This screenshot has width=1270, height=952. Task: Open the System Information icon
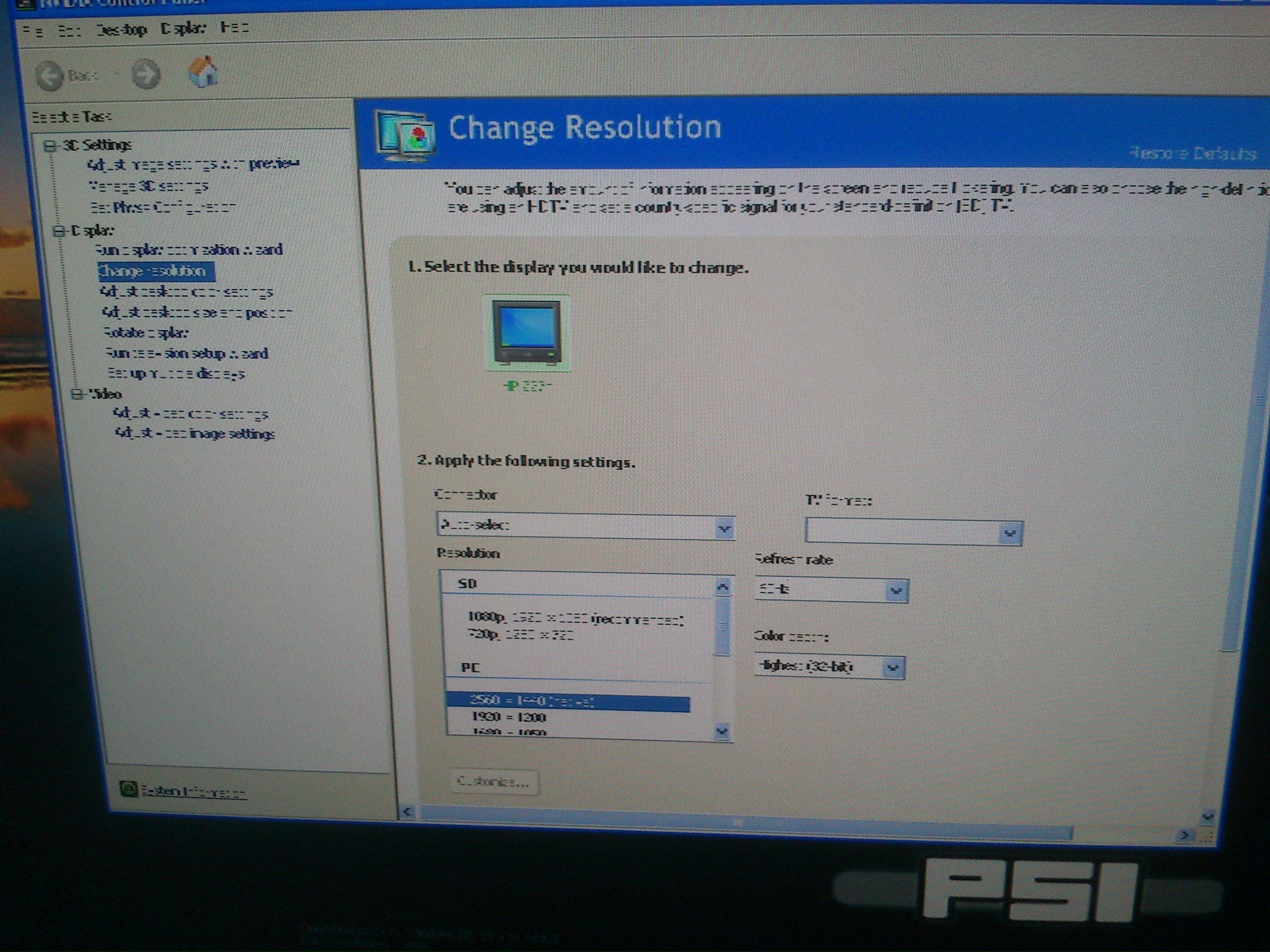[x=128, y=789]
